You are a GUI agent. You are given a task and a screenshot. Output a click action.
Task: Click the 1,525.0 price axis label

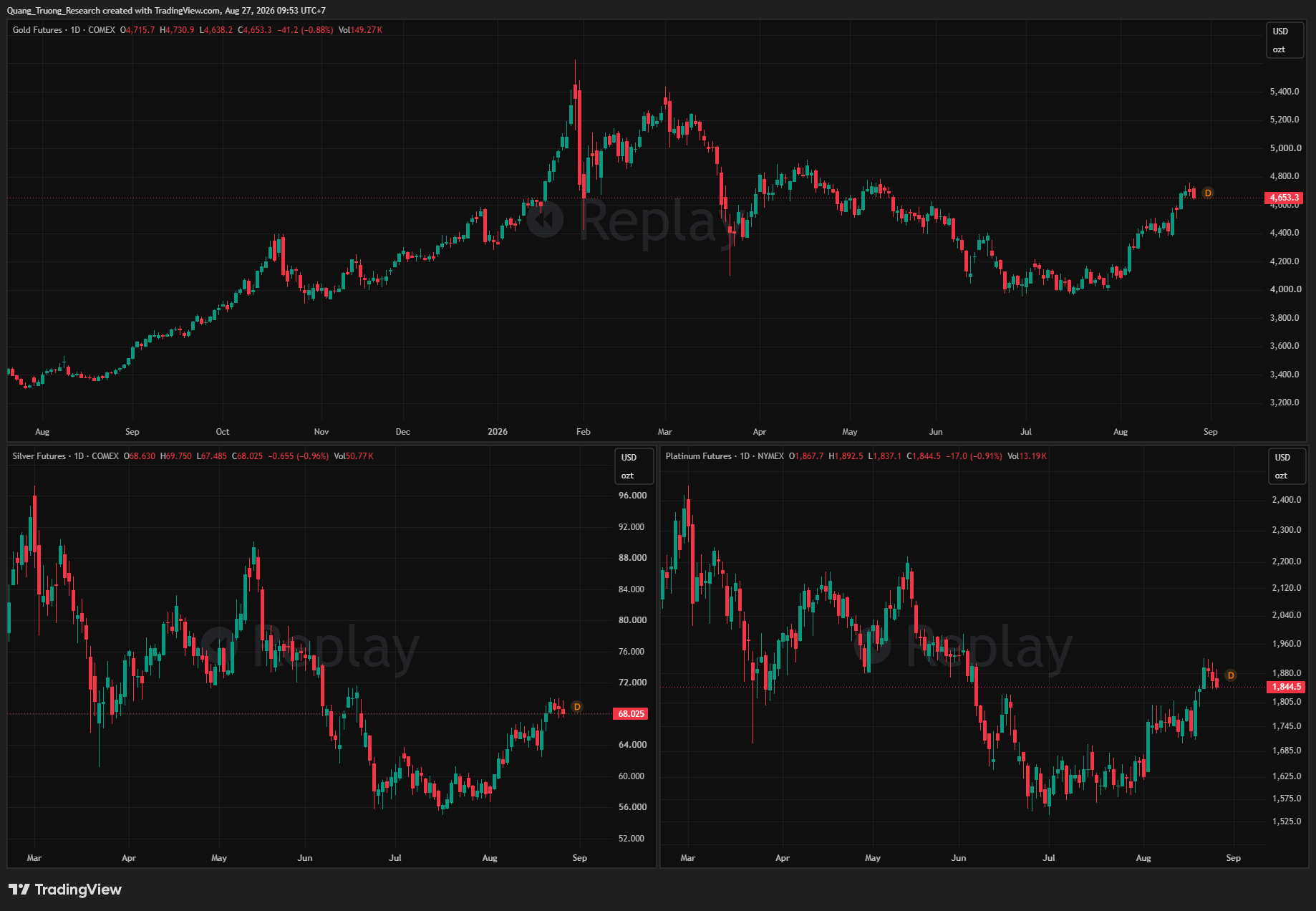coord(1287,821)
